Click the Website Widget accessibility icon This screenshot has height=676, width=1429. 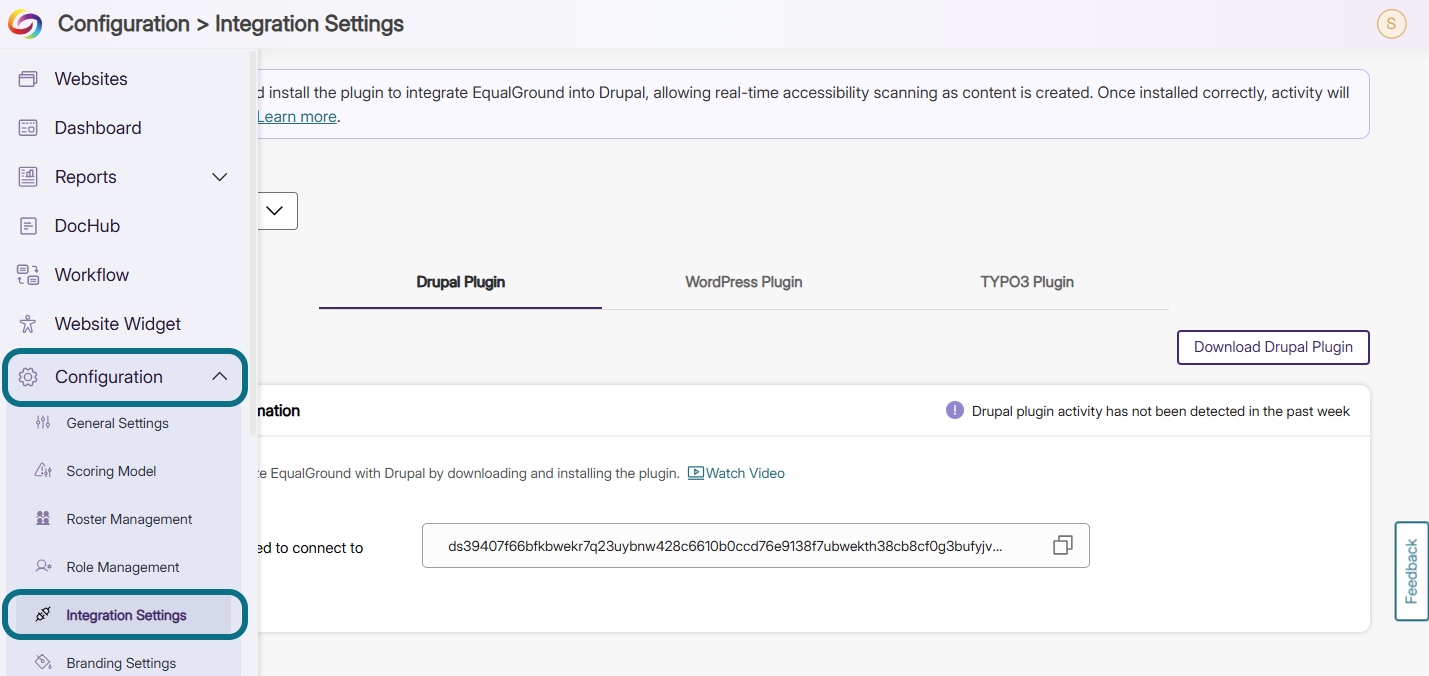[28, 324]
